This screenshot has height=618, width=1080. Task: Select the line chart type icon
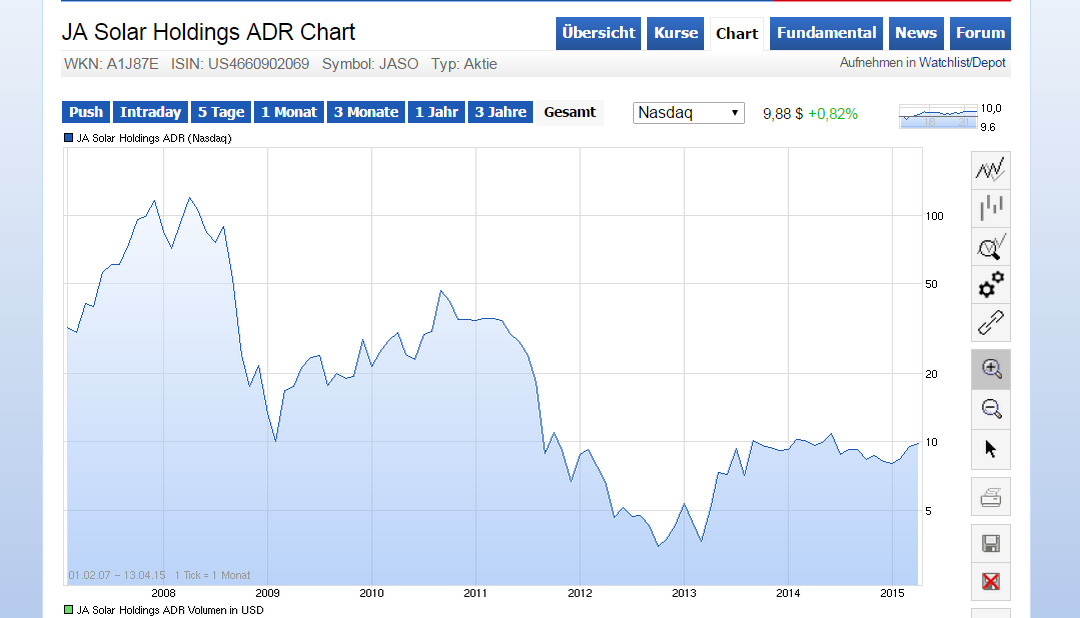[x=991, y=170]
